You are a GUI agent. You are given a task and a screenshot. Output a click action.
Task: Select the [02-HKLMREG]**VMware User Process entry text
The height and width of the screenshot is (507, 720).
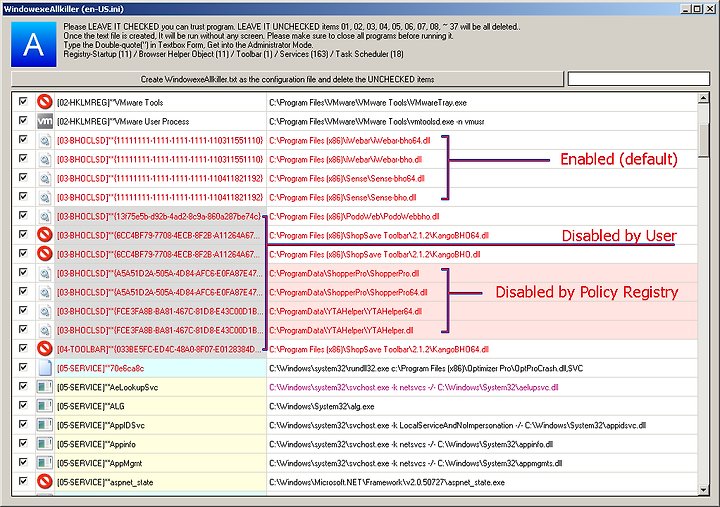[x=123, y=122]
